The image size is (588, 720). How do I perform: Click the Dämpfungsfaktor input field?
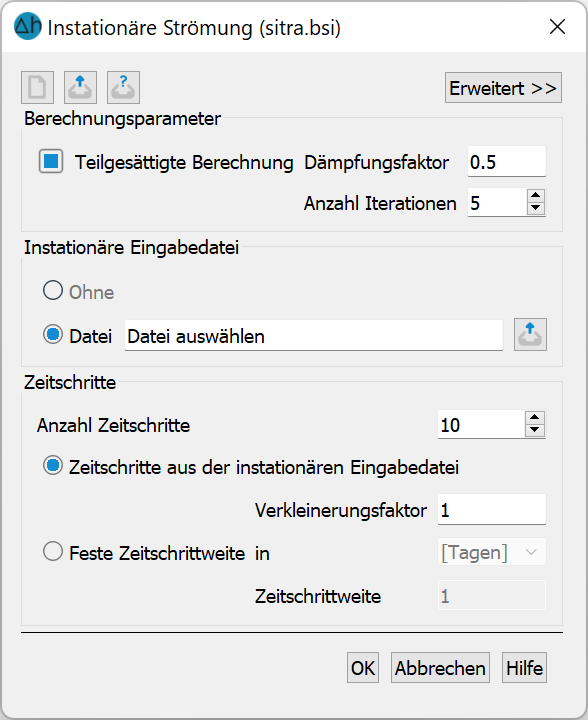(x=507, y=162)
